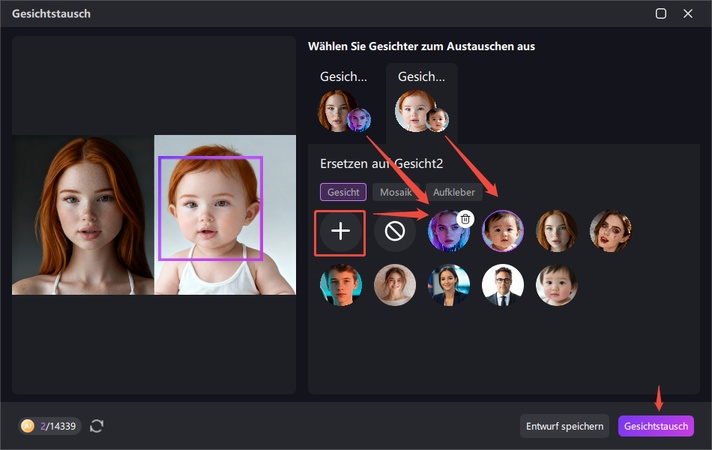Choose the baby face in second row

coord(557,285)
